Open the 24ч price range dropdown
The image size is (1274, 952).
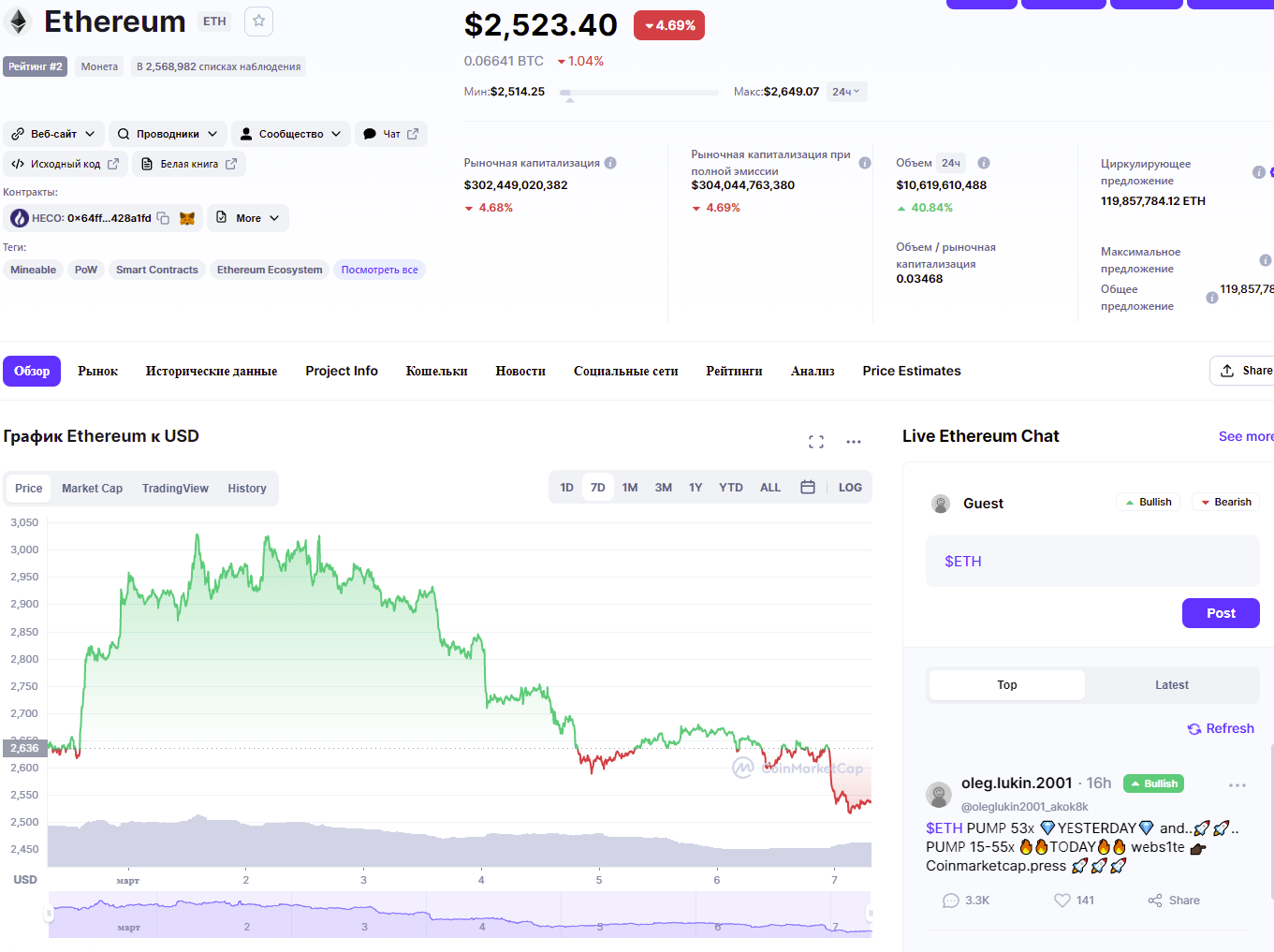846,92
